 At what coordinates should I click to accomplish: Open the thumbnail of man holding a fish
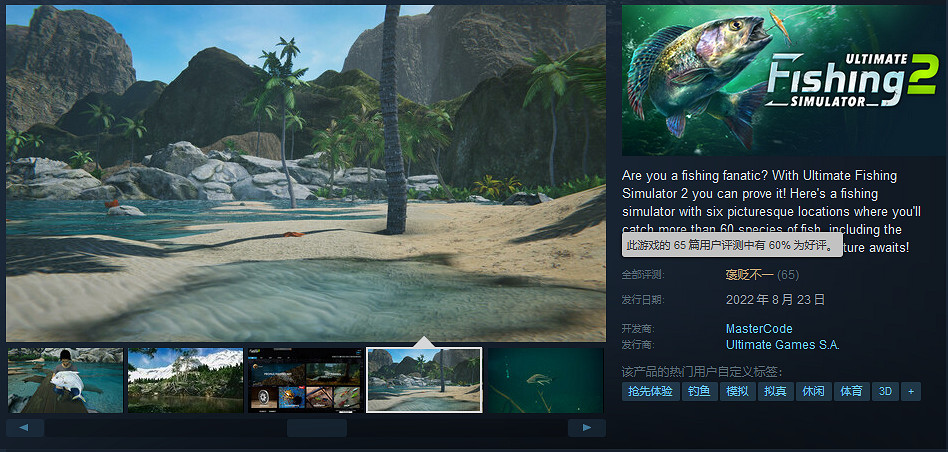click(x=65, y=380)
